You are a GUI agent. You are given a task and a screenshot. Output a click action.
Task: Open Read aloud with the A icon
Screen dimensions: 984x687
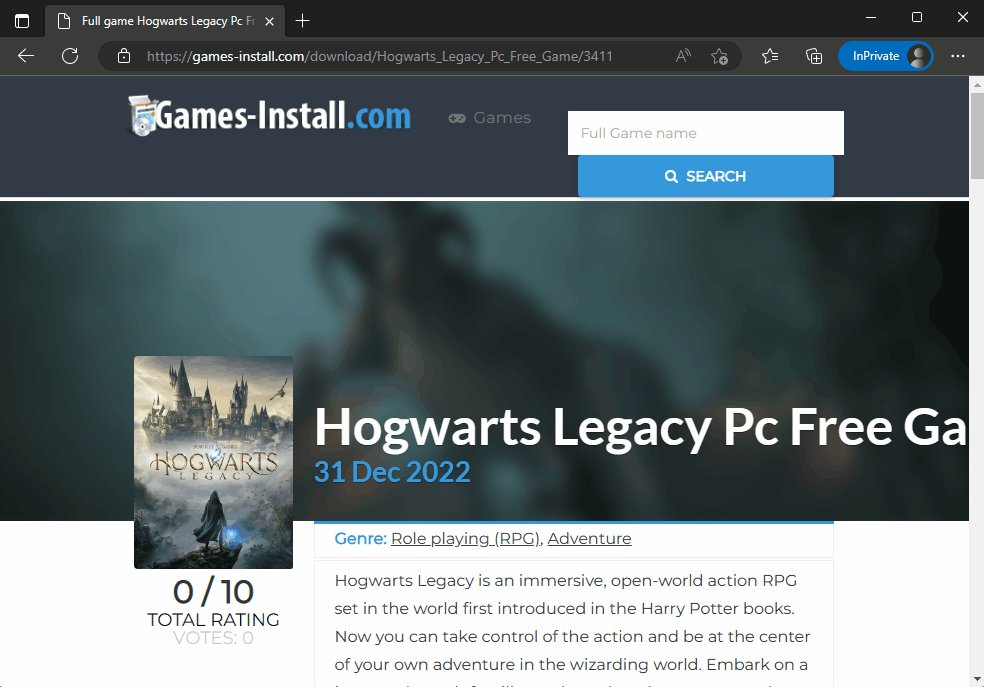click(682, 56)
